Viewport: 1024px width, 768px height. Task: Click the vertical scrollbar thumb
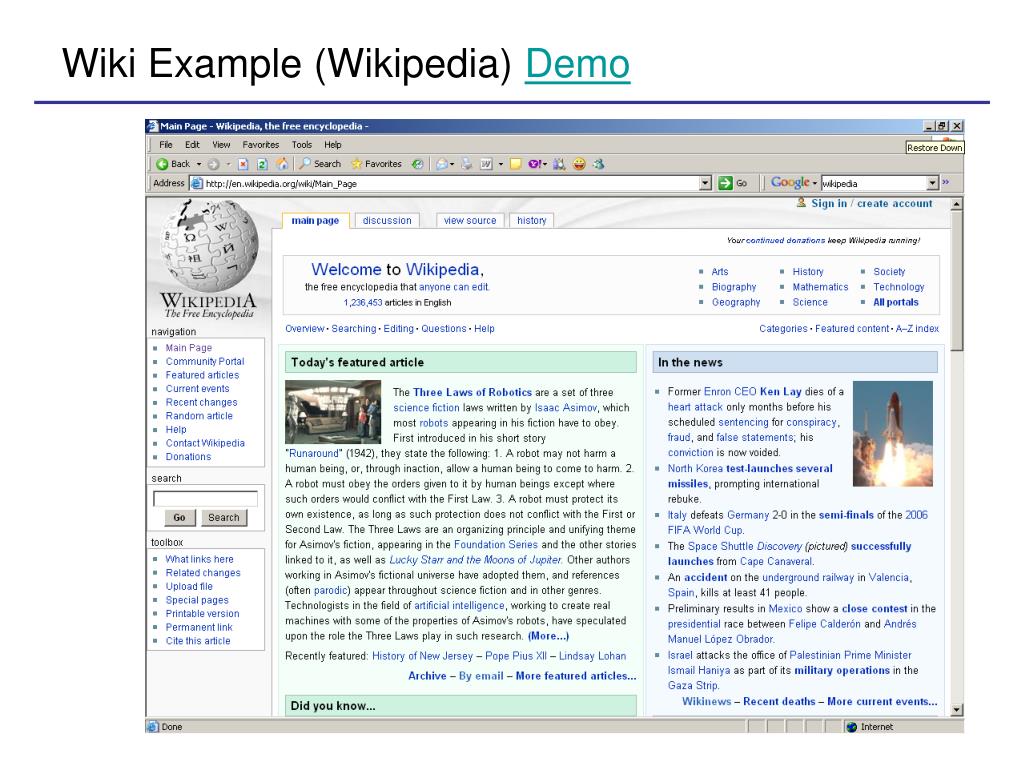(957, 281)
